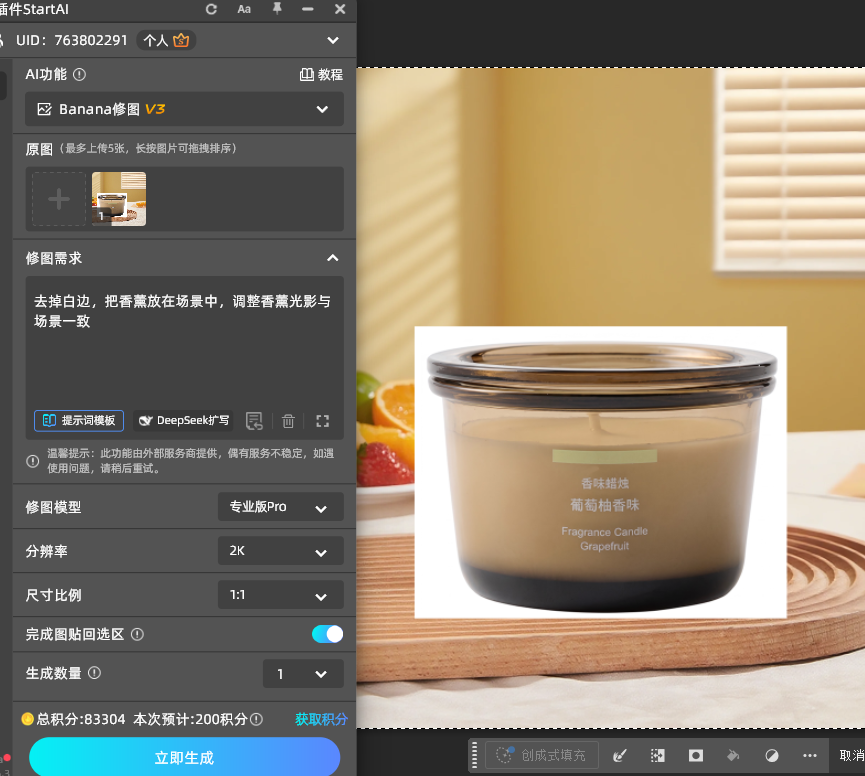
Task: Select the uploaded candle scene thumbnail
Action: (x=119, y=199)
